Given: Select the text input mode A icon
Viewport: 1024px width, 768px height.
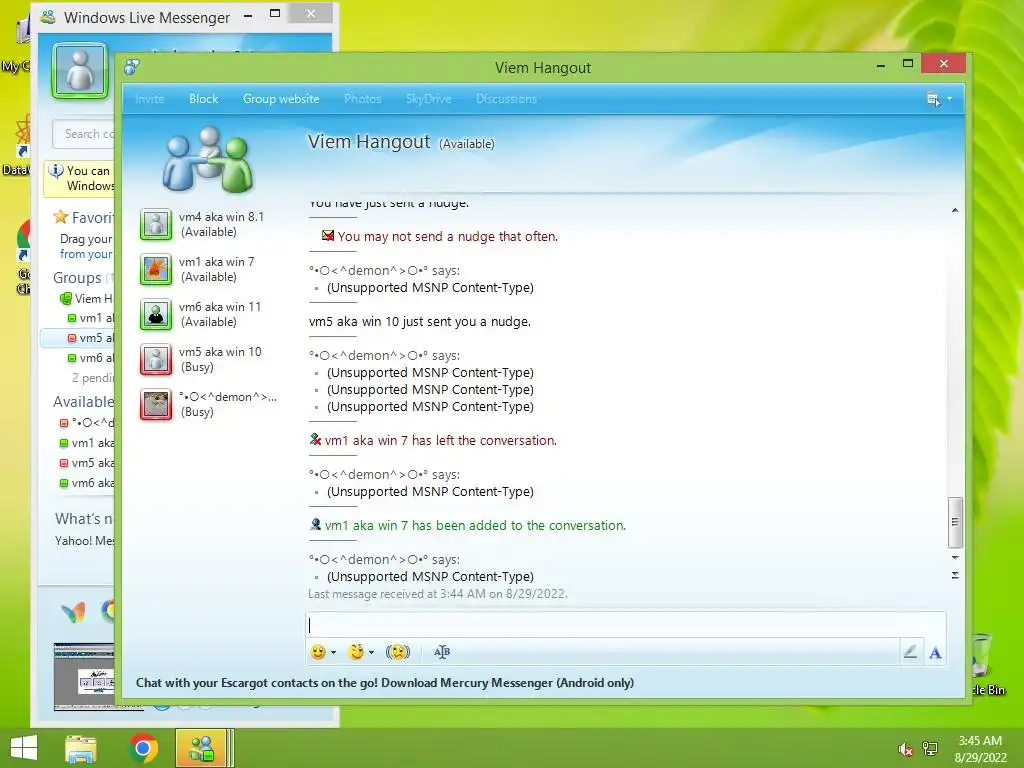Looking at the screenshot, I should [935, 652].
